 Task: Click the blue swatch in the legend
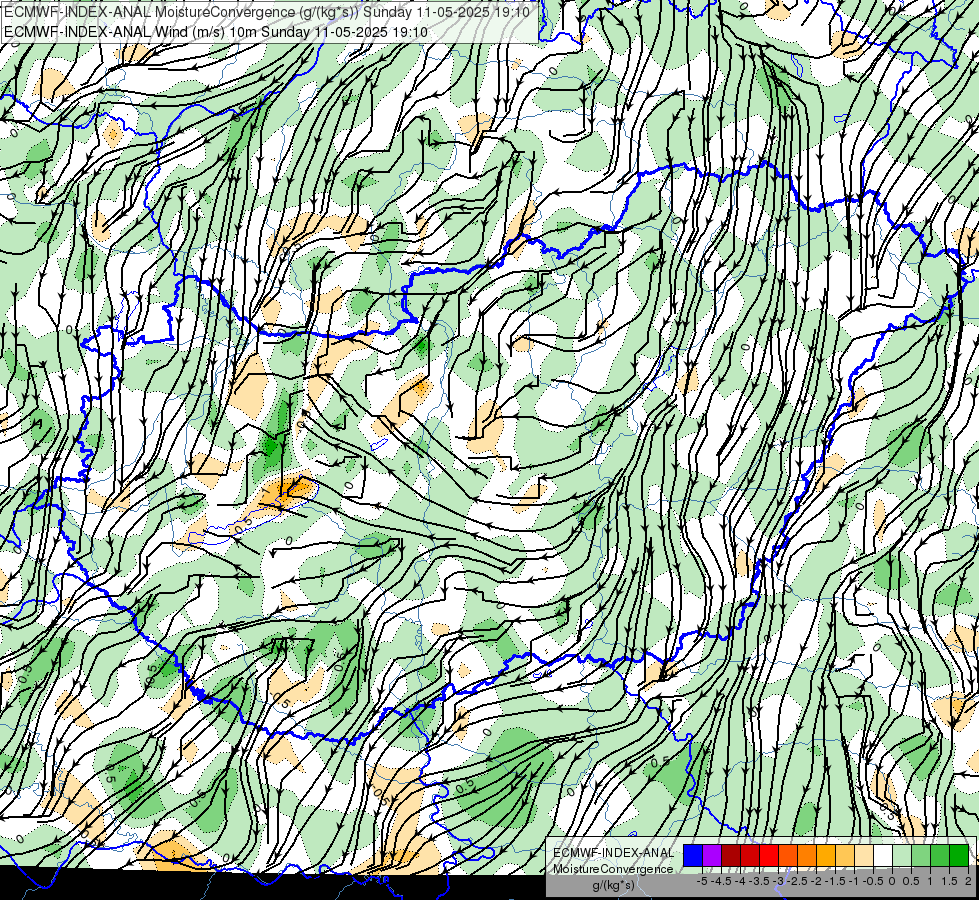click(693, 855)
